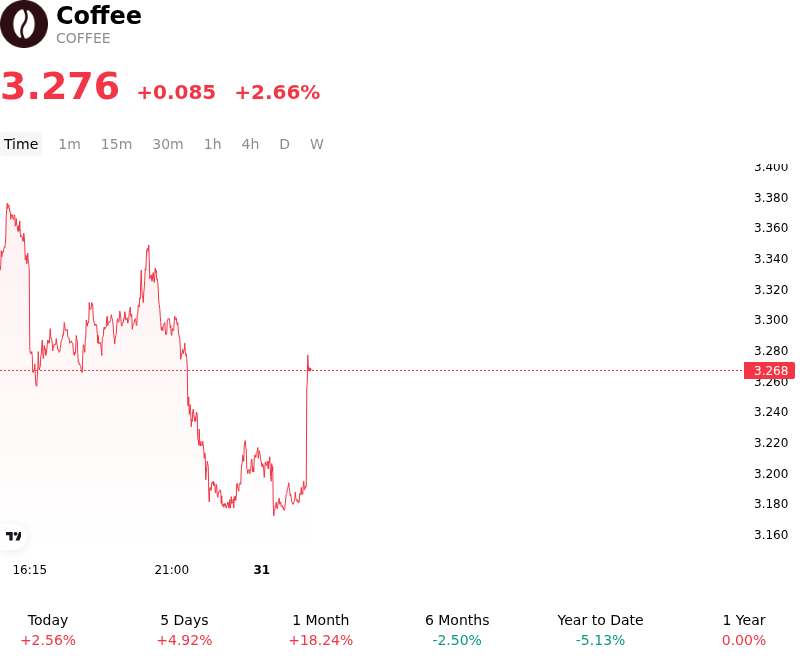Select the 1 Year performance range
The height and width of the screenshot is (660, 800).
coord(744,630)
